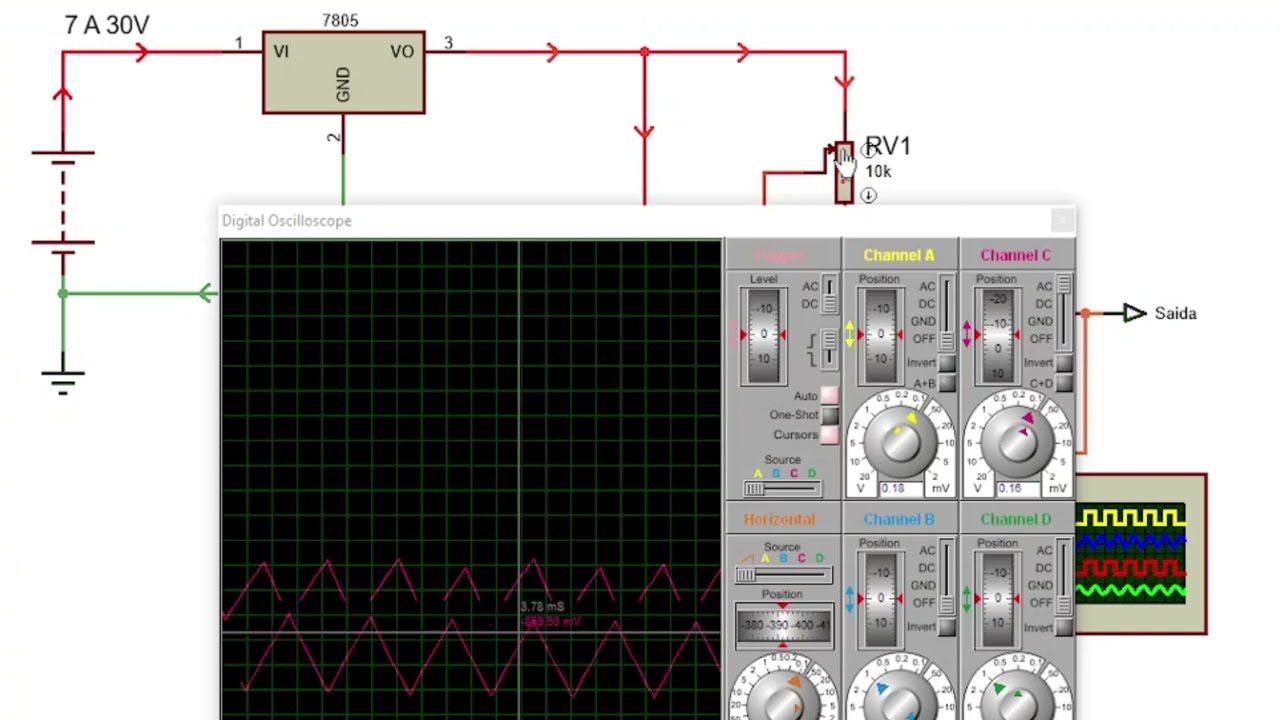
Task: Click Channel A coupling mode slider
Action: [946, 313]
